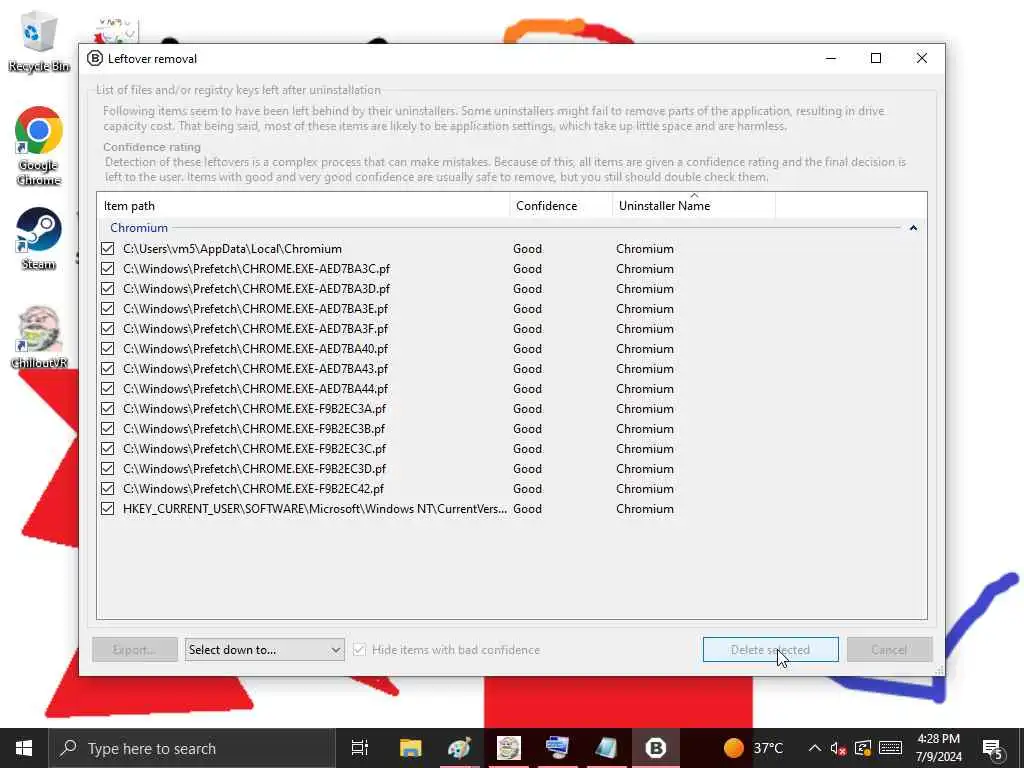The height and width of the screenshot is (768, 1024).
Task: Click the window's bottom-right resize grip
Action: tap(939, 670)
